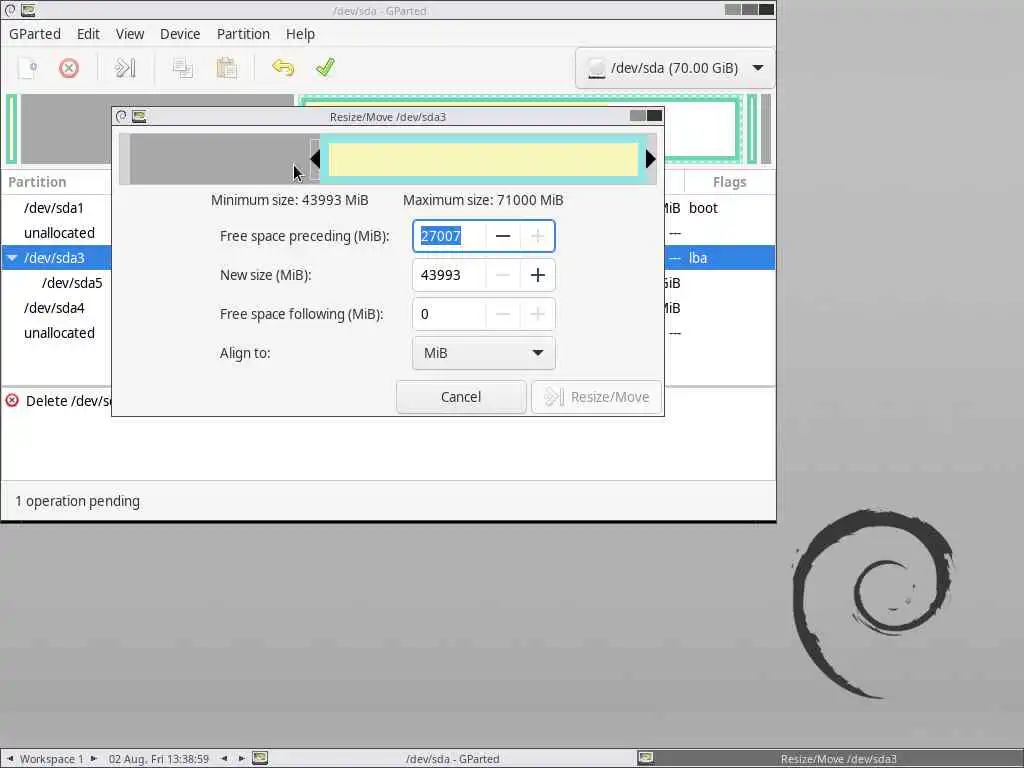Open the Edit menu
Viewport: 1024px width, 768px height.
88,34
